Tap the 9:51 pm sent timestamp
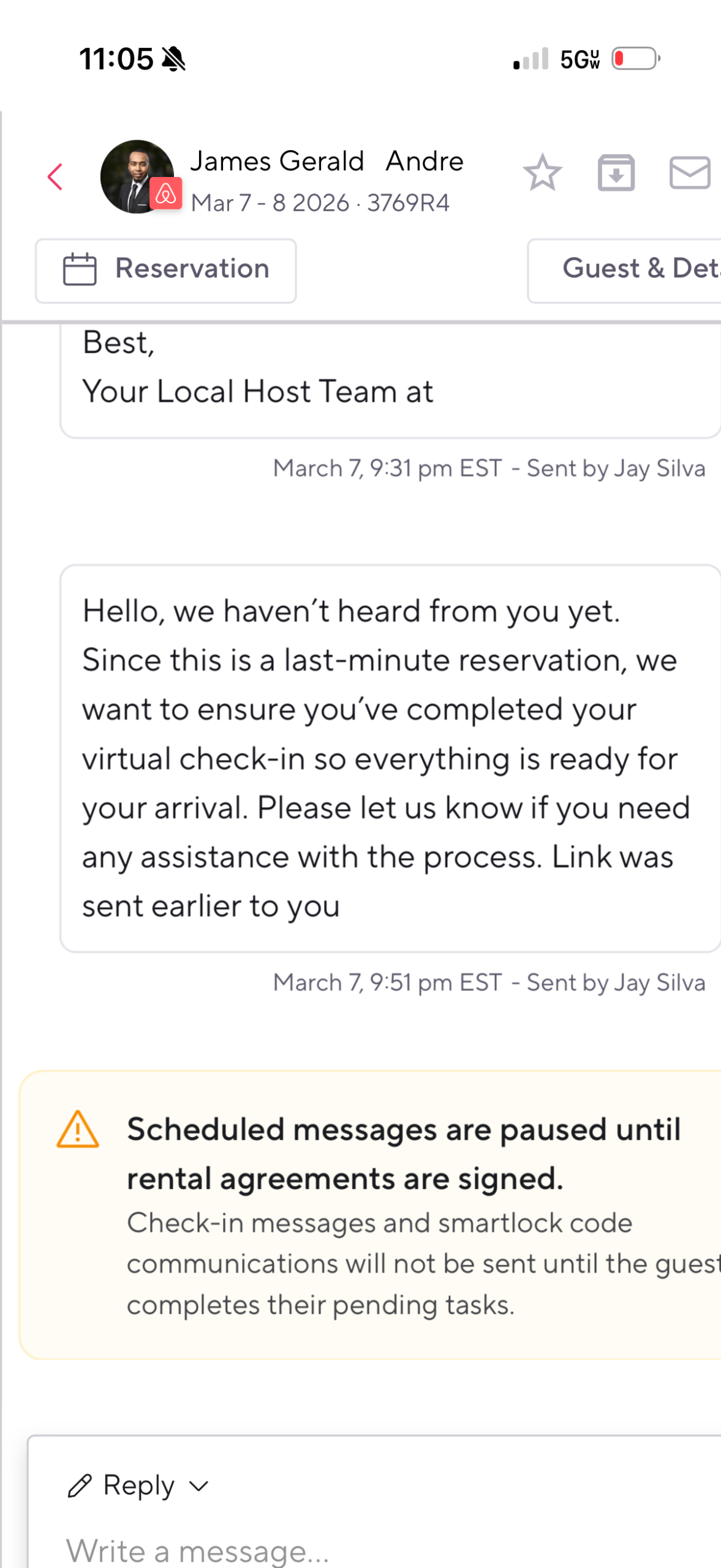 [387, 982]
